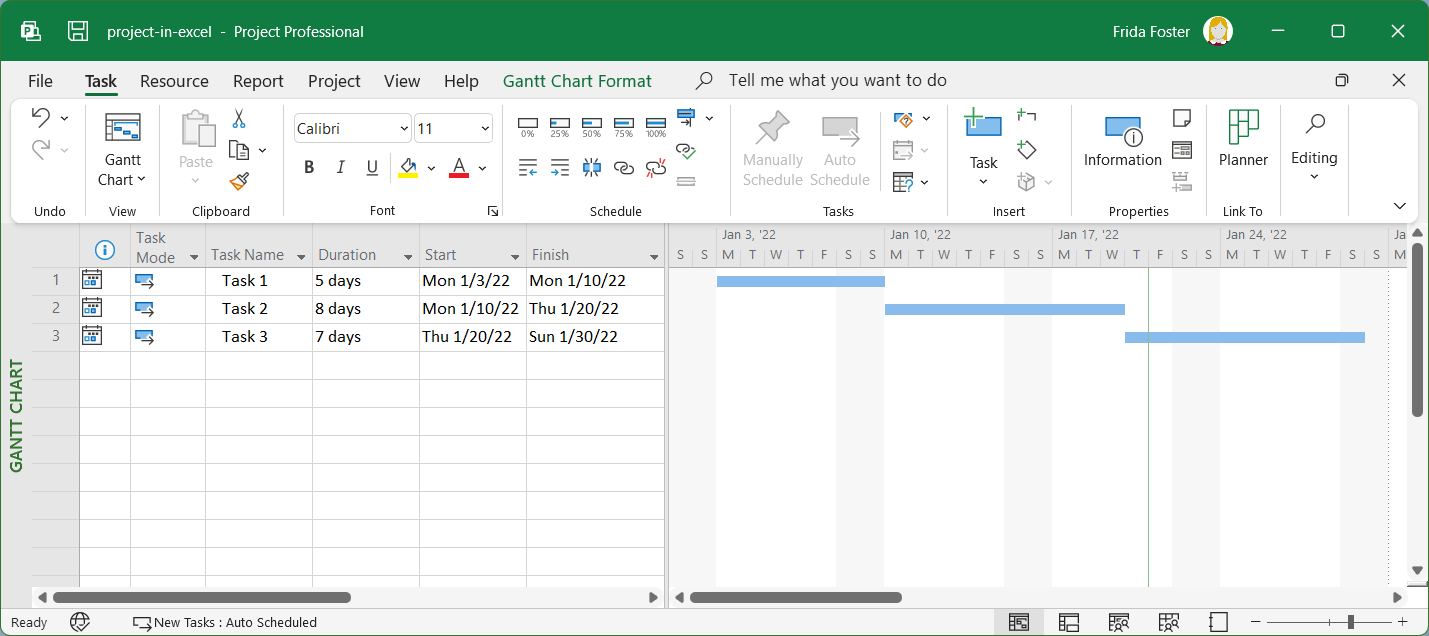Expand the Gantt Chart view dropdown arrow
Viewport: 1429px width, 636px height.
(141, 180)
